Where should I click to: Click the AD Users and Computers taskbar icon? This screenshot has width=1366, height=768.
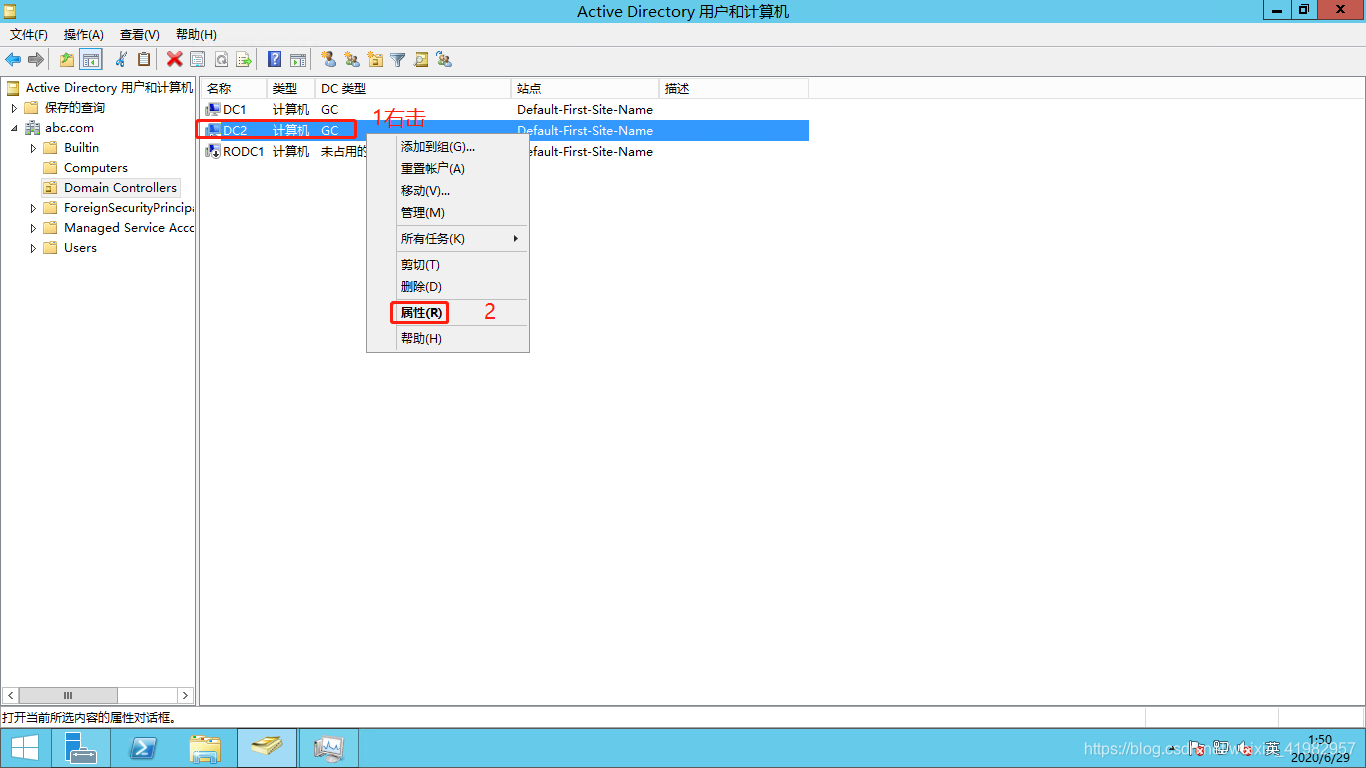(266, 748)
